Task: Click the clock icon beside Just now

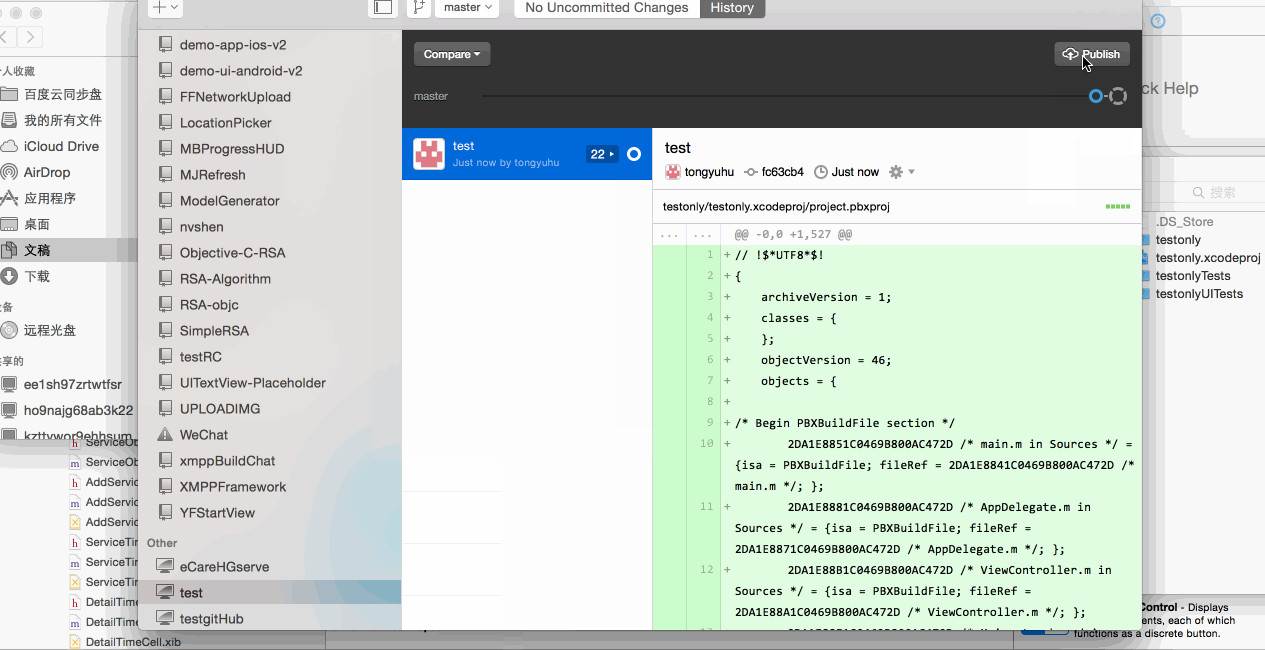Action: coord(821,172)
